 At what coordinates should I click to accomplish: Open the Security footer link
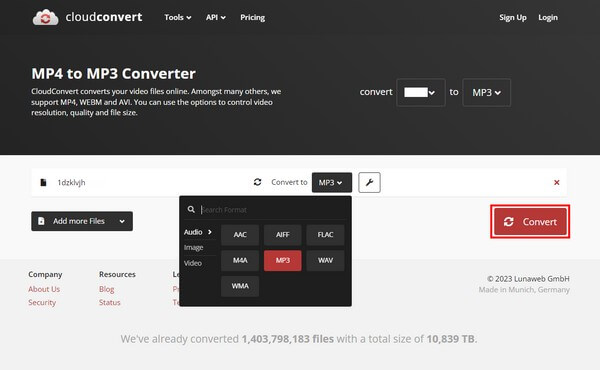click(x=42, y=302)
